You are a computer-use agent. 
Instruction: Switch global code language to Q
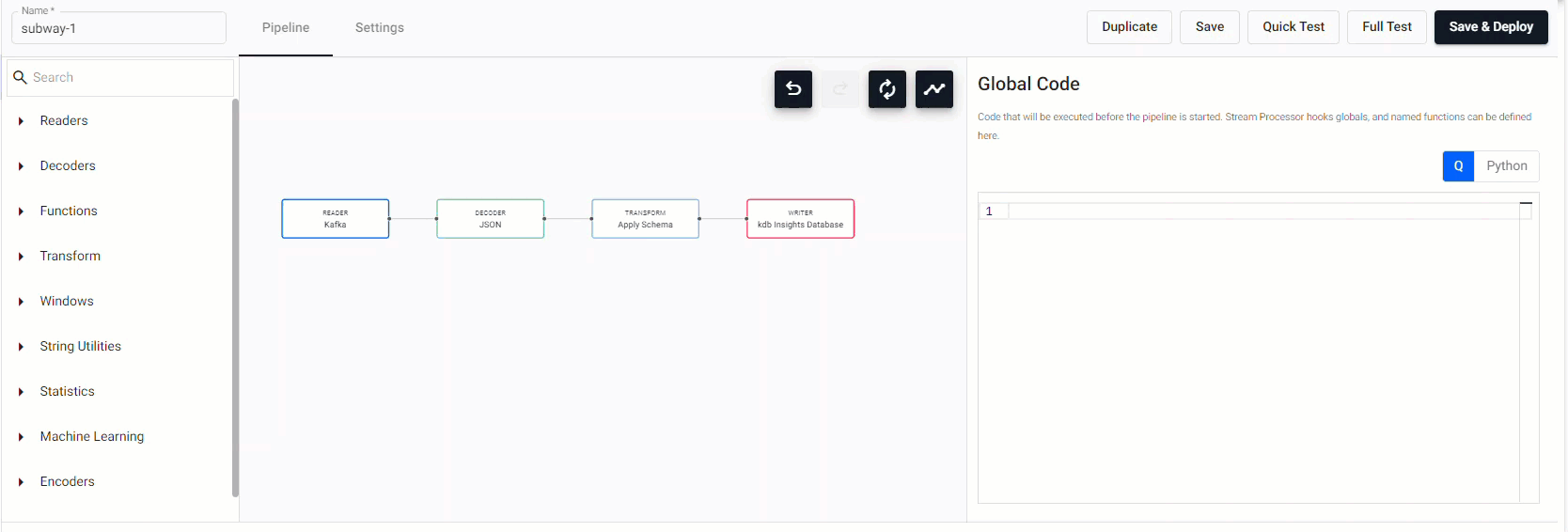[1457, 166]
